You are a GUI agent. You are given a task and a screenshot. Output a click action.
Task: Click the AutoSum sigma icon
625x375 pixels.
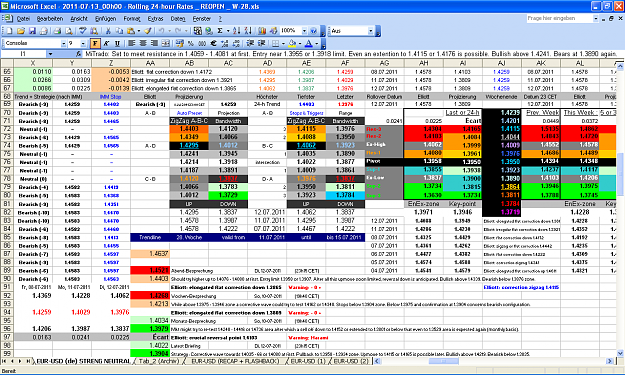pos(220,31)
